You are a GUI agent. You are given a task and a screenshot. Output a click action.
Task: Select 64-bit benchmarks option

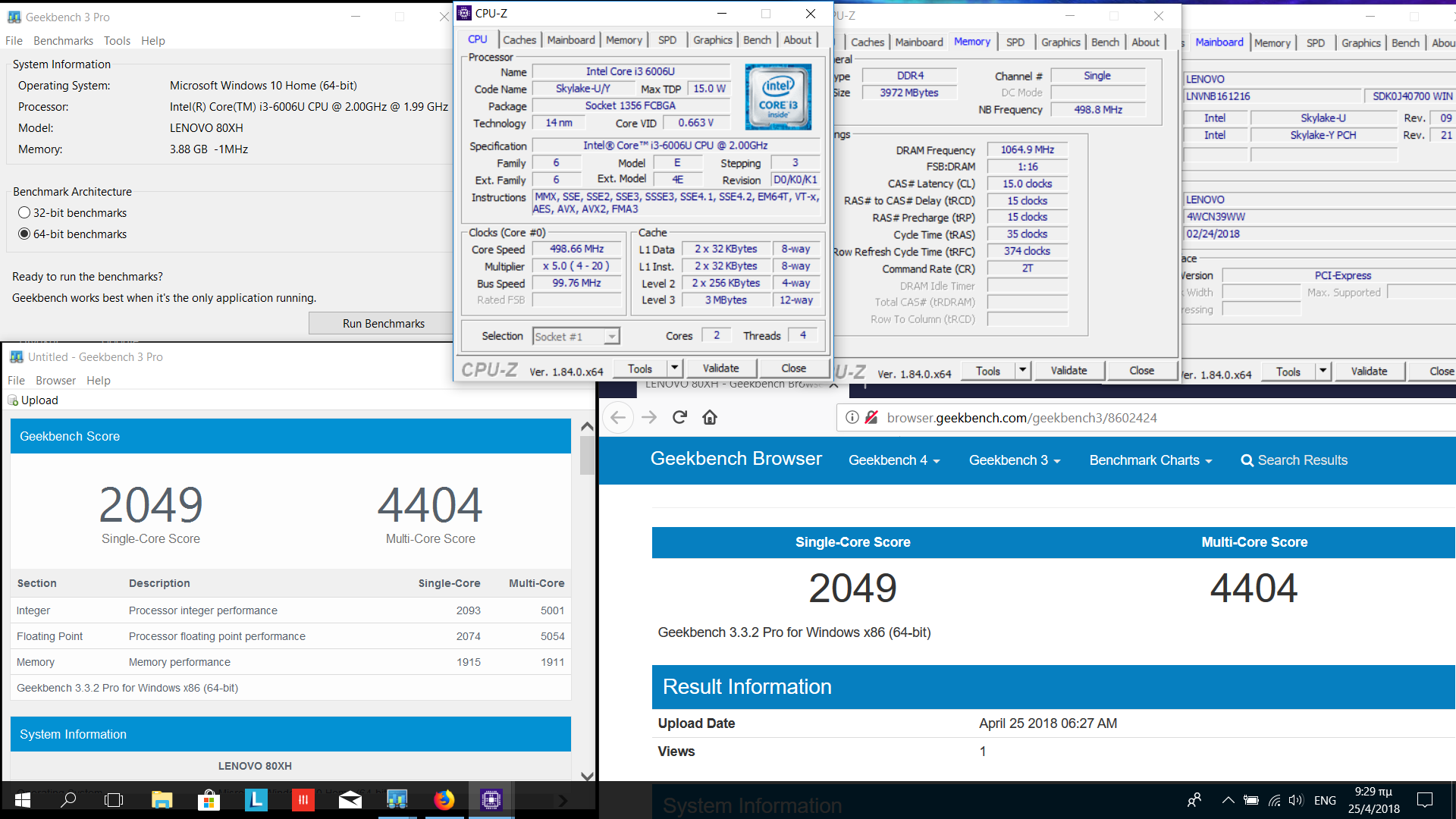(x=24, y=234)
